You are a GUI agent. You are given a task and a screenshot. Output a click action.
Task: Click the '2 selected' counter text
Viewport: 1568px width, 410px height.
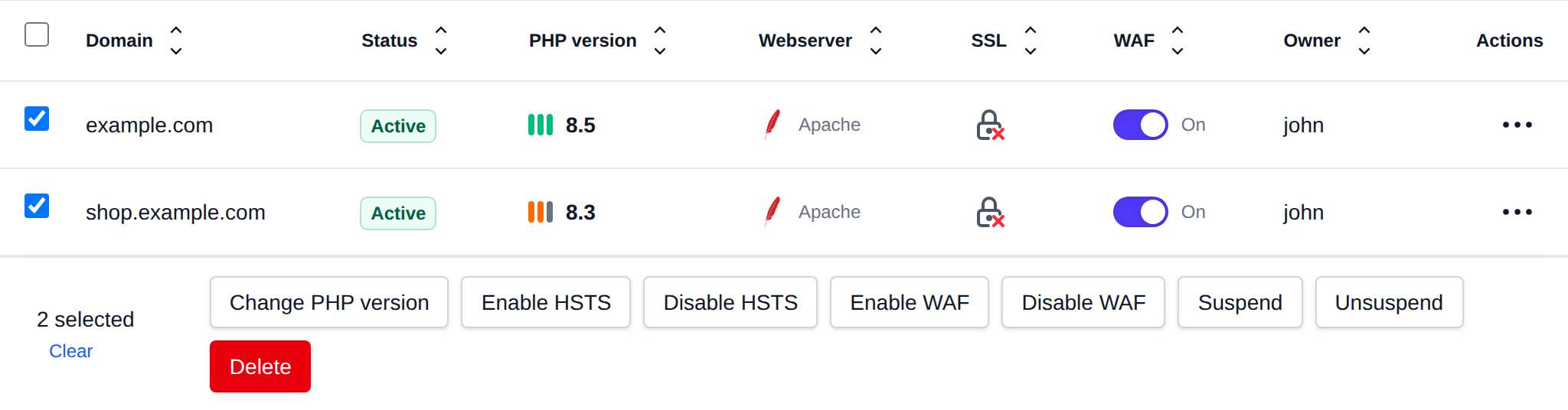[85, 319]
